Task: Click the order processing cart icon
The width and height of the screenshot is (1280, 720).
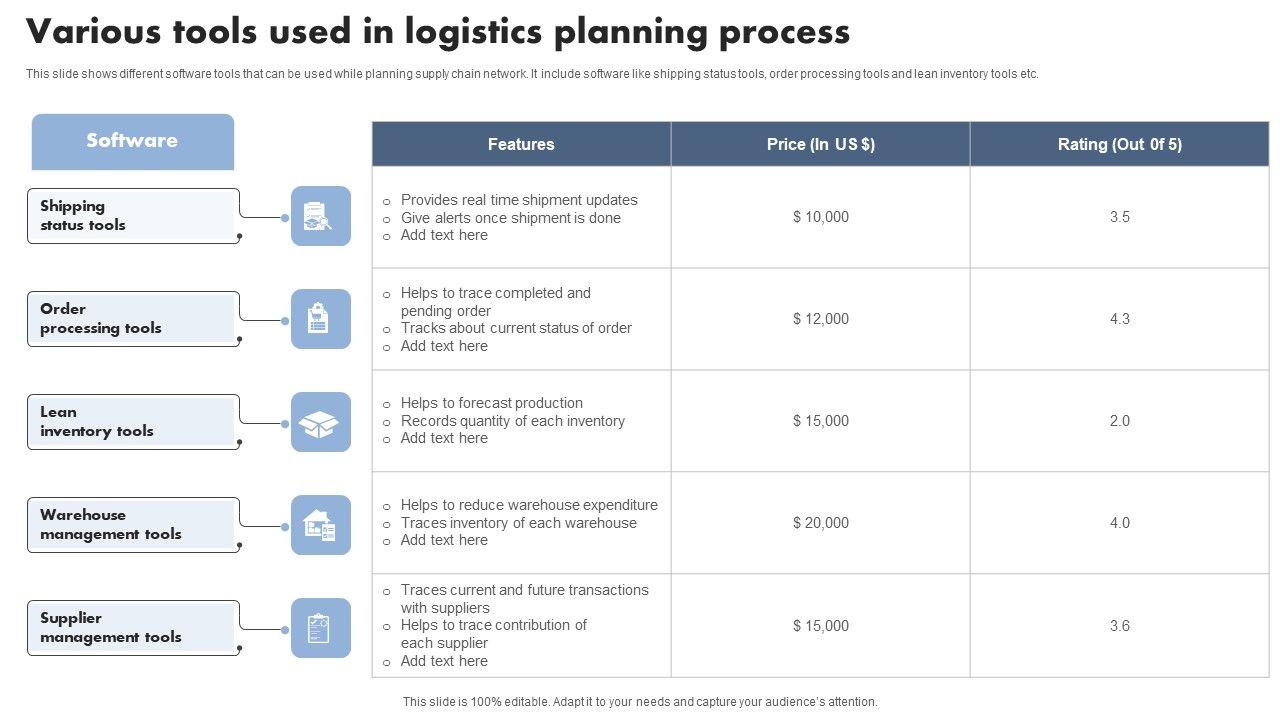Action: pyautogui.click(x=320, y=319)
